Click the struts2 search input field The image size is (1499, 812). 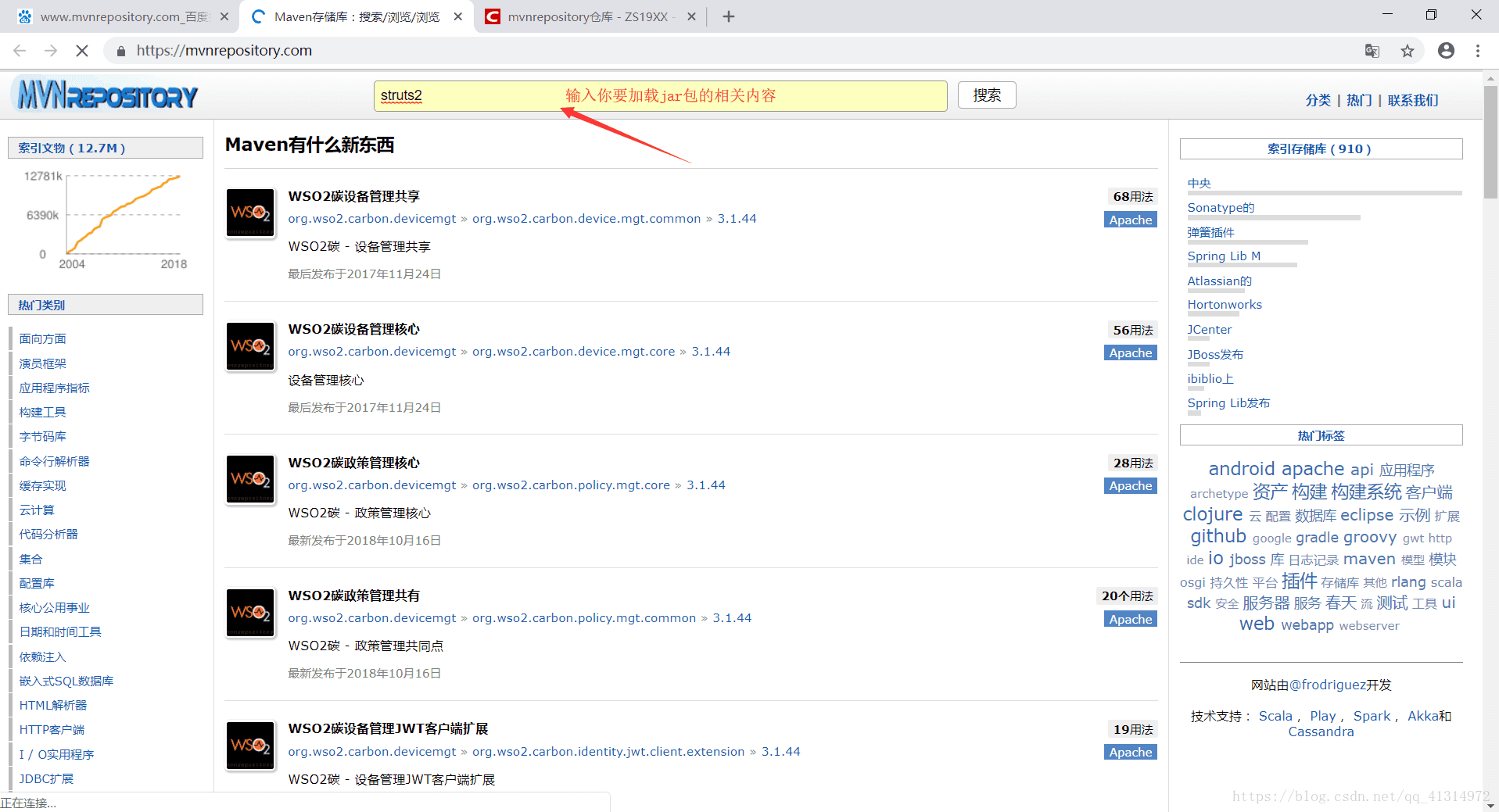[661, 95]
